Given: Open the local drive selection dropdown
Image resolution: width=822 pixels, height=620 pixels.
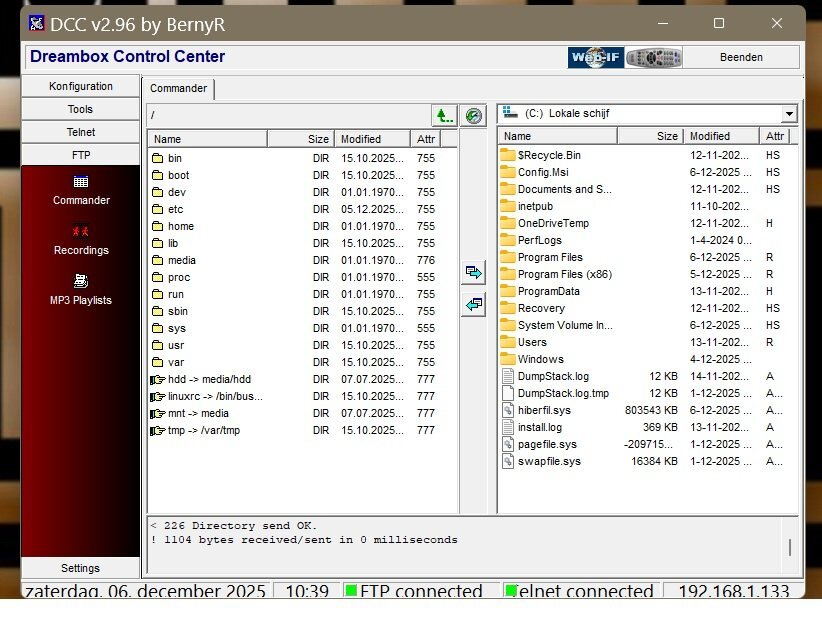Looking at the screenshot, I should 789,114.
